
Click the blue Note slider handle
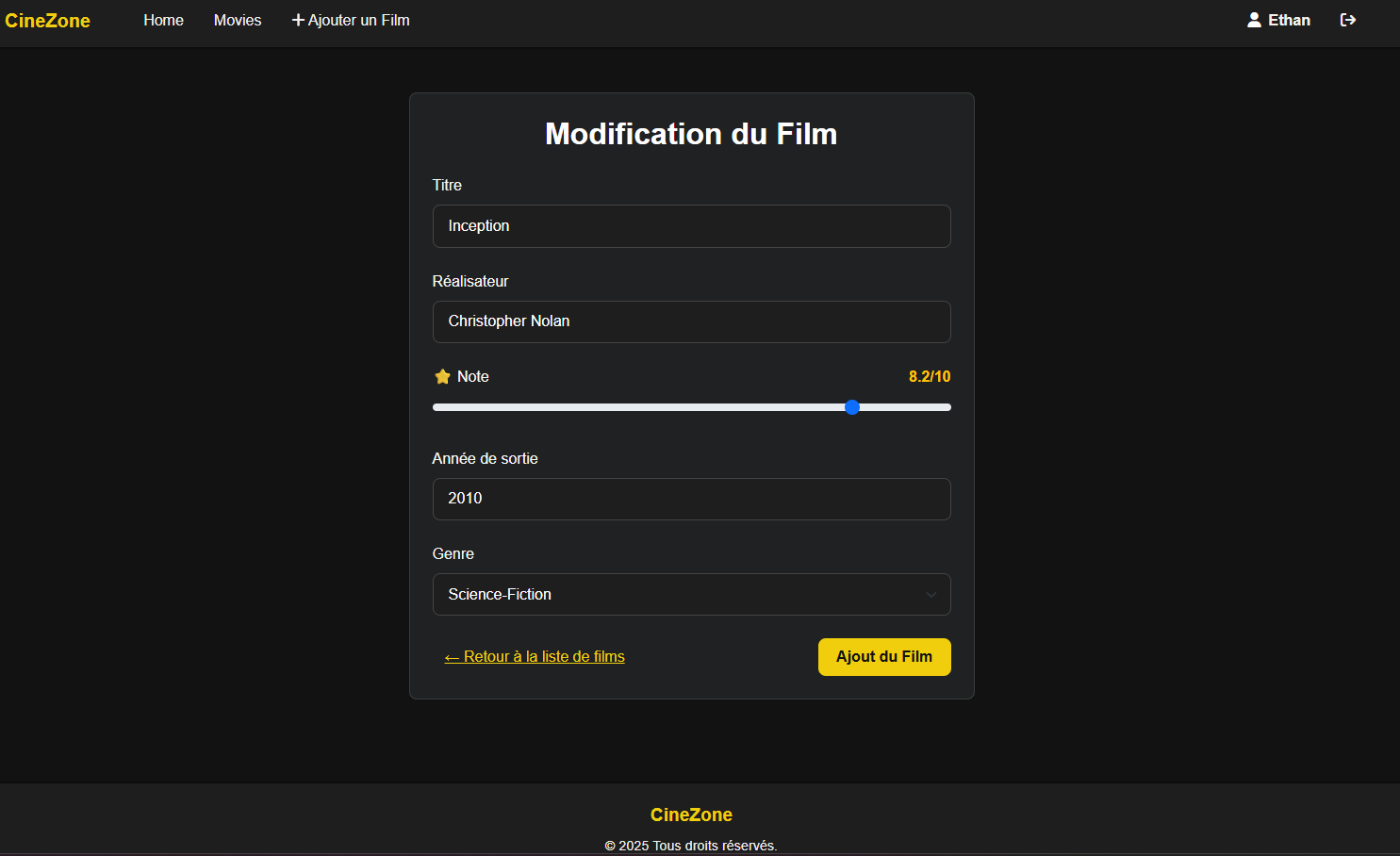(852, 407)
